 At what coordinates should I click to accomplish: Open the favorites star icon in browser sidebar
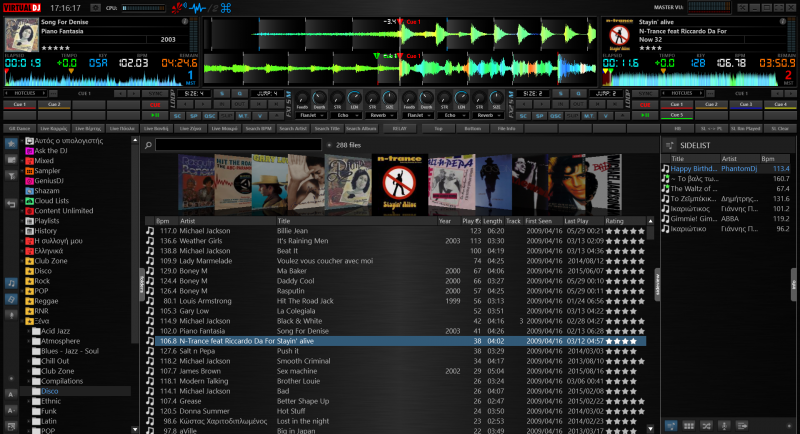pyautogui.click(x=11, y=144)
